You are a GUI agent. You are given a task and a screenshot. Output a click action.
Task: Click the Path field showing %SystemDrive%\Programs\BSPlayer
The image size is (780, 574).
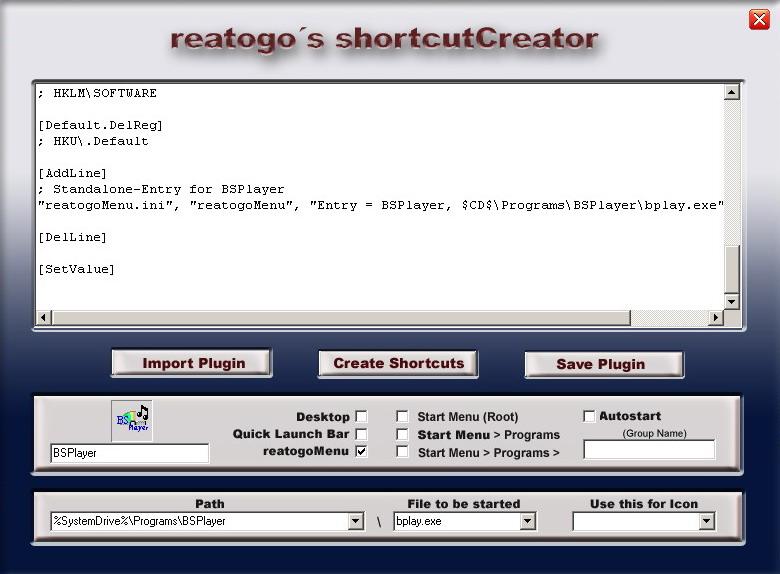200,521
